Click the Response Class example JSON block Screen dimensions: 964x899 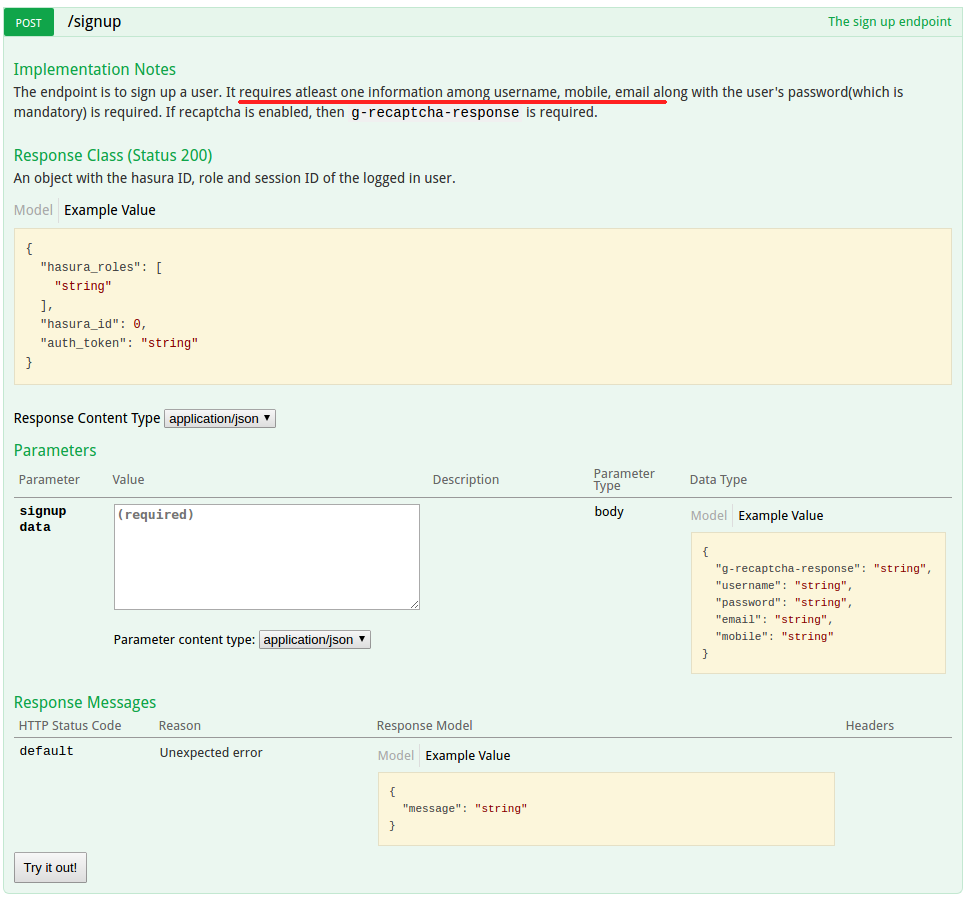(x=483, y=306)
